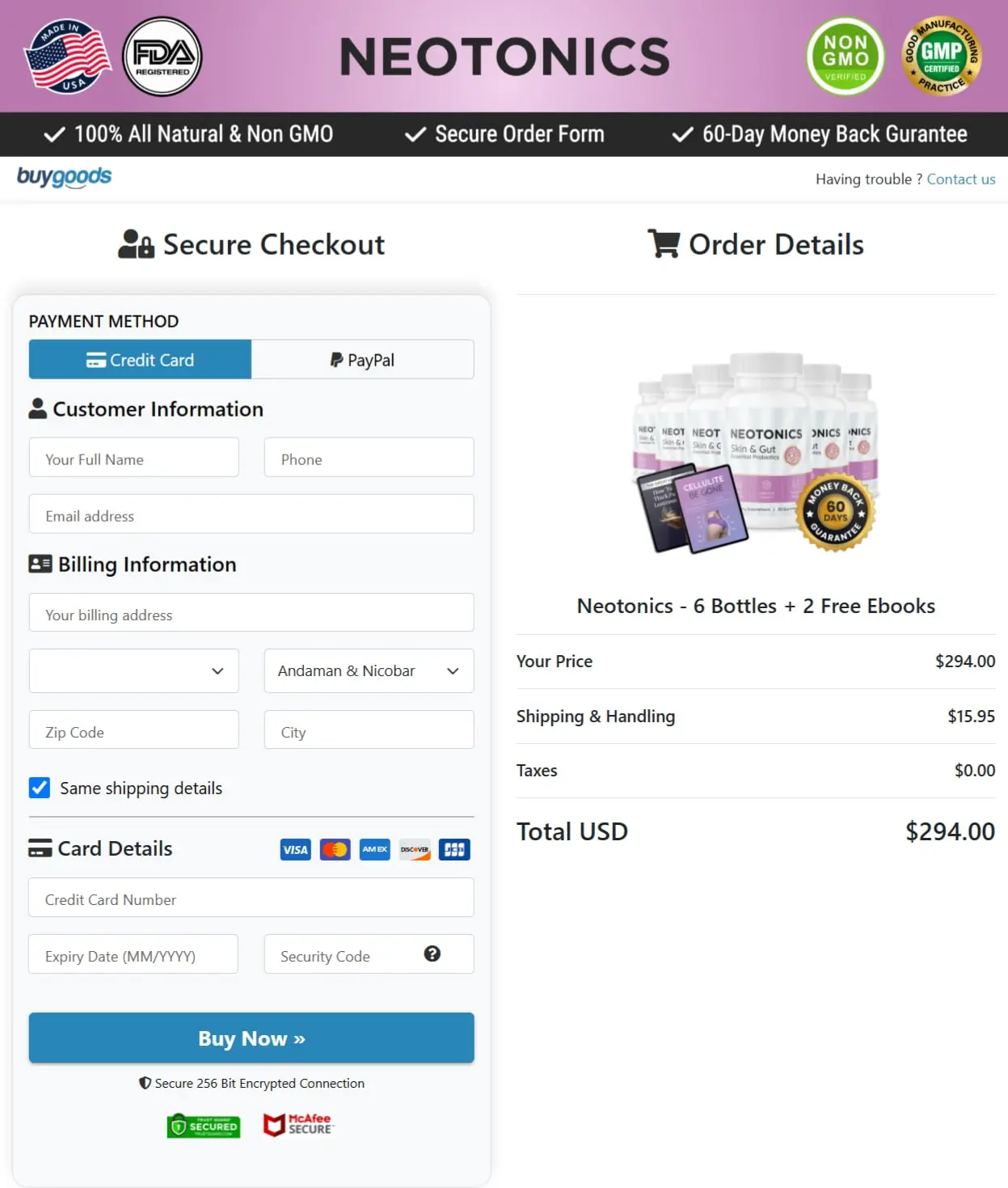Click the buygoods logo
Viewport: 1008px width, 1188px height.
[x=65, y=177]
